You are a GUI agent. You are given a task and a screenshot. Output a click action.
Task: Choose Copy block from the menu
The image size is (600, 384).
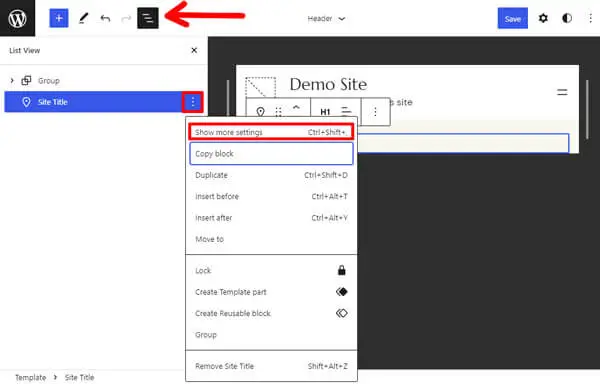click(271, 154)
